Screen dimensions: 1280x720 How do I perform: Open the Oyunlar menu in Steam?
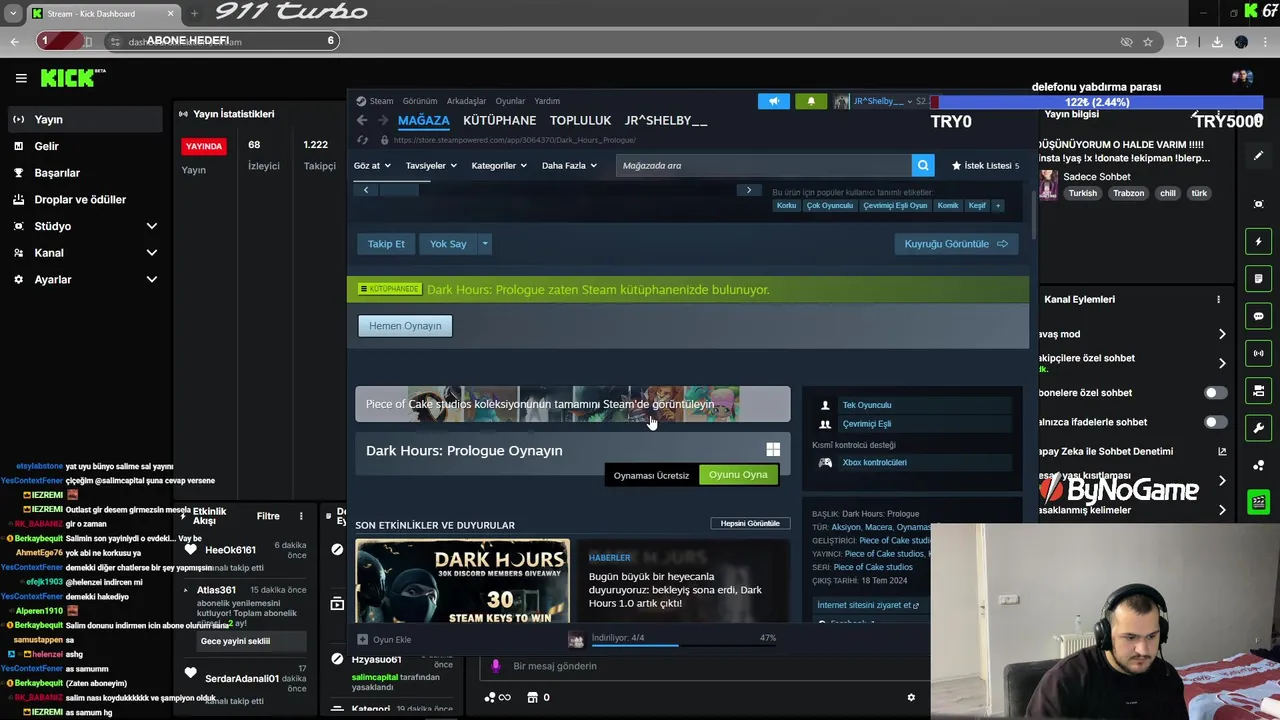click(x=510, y=101)
